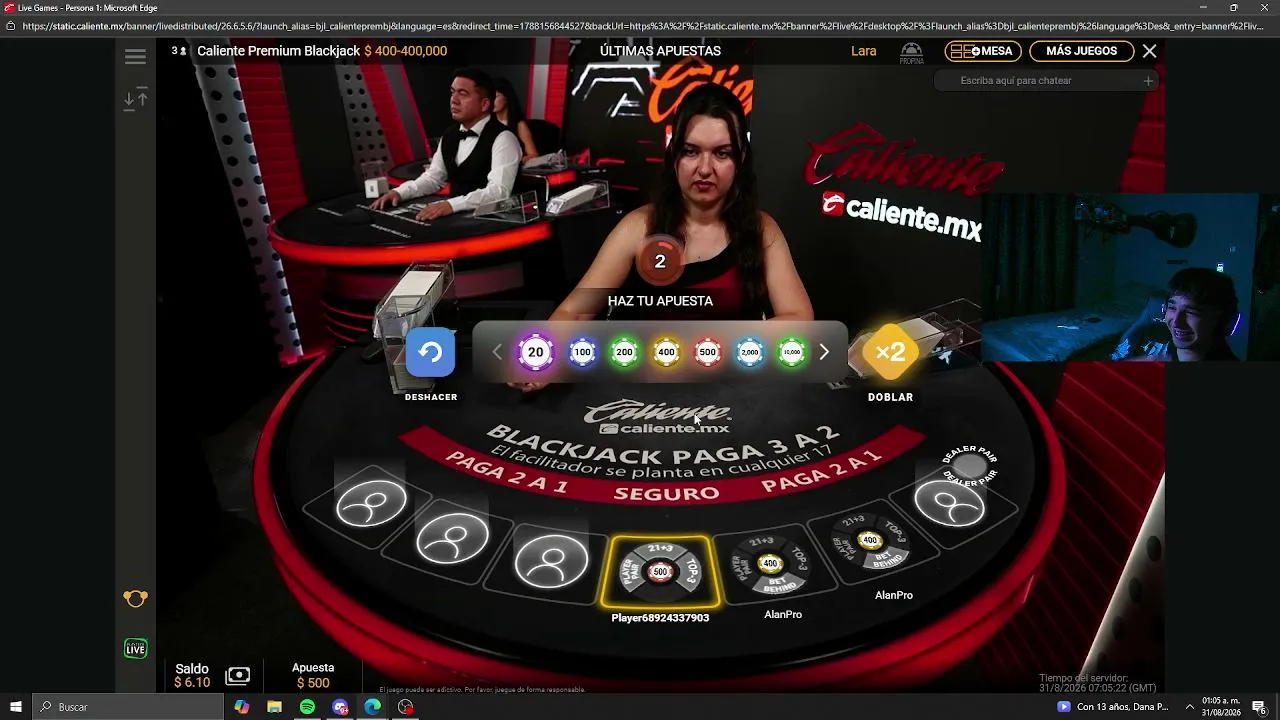1280x720 pixels.
Task: Open the Windows Start menu
Action: point(16,707)
